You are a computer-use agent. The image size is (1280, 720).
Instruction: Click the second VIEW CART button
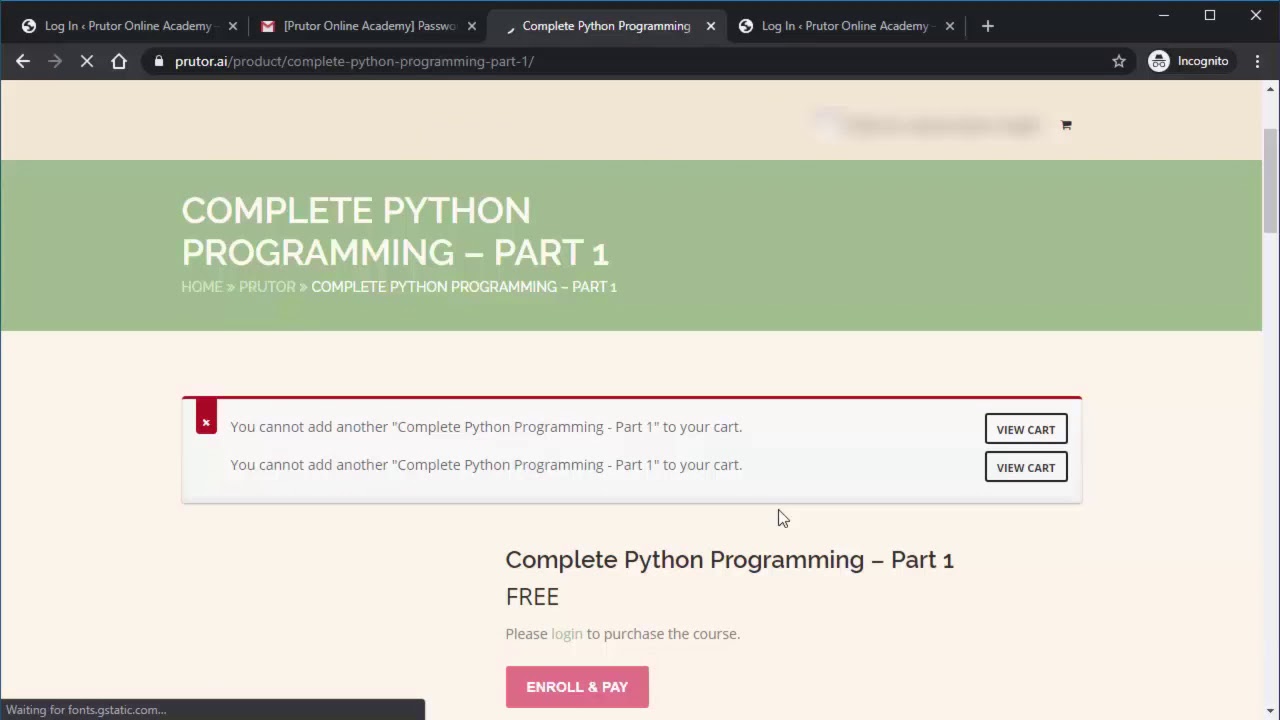pyautogui.click(x=1026, y=467)
